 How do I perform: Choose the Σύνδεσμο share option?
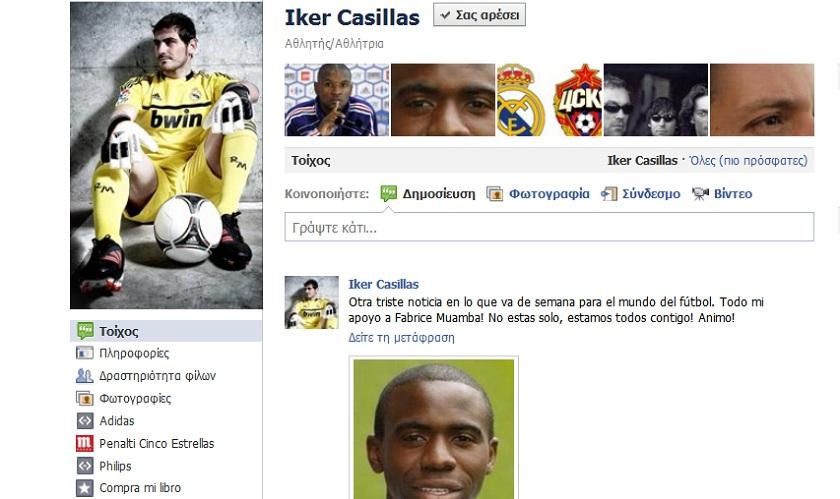coord(640,193)
